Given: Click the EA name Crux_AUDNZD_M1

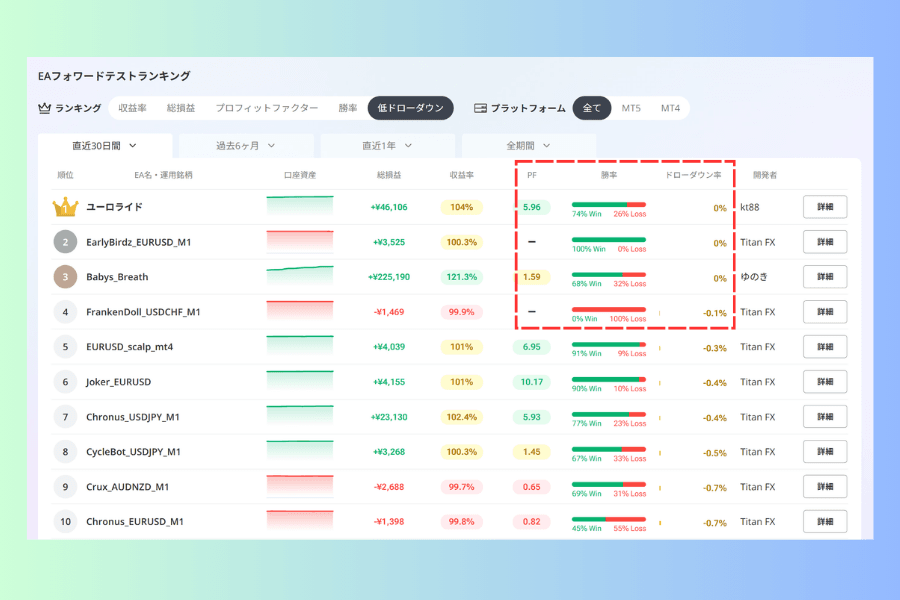Looking at the screenshot, I should tap(127, 487).
